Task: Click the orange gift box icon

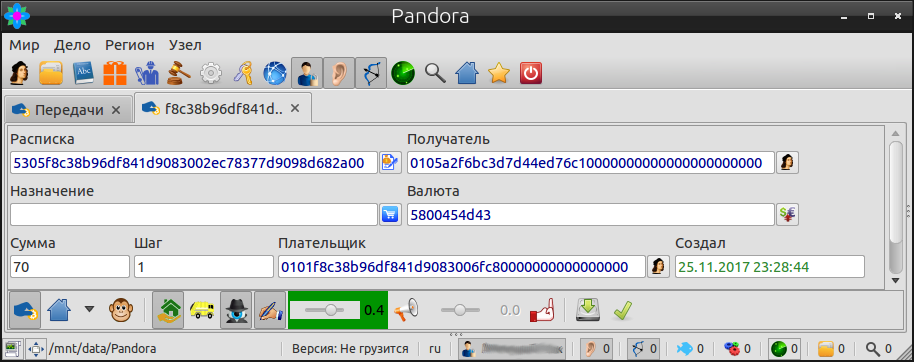Action: point(115,73)
